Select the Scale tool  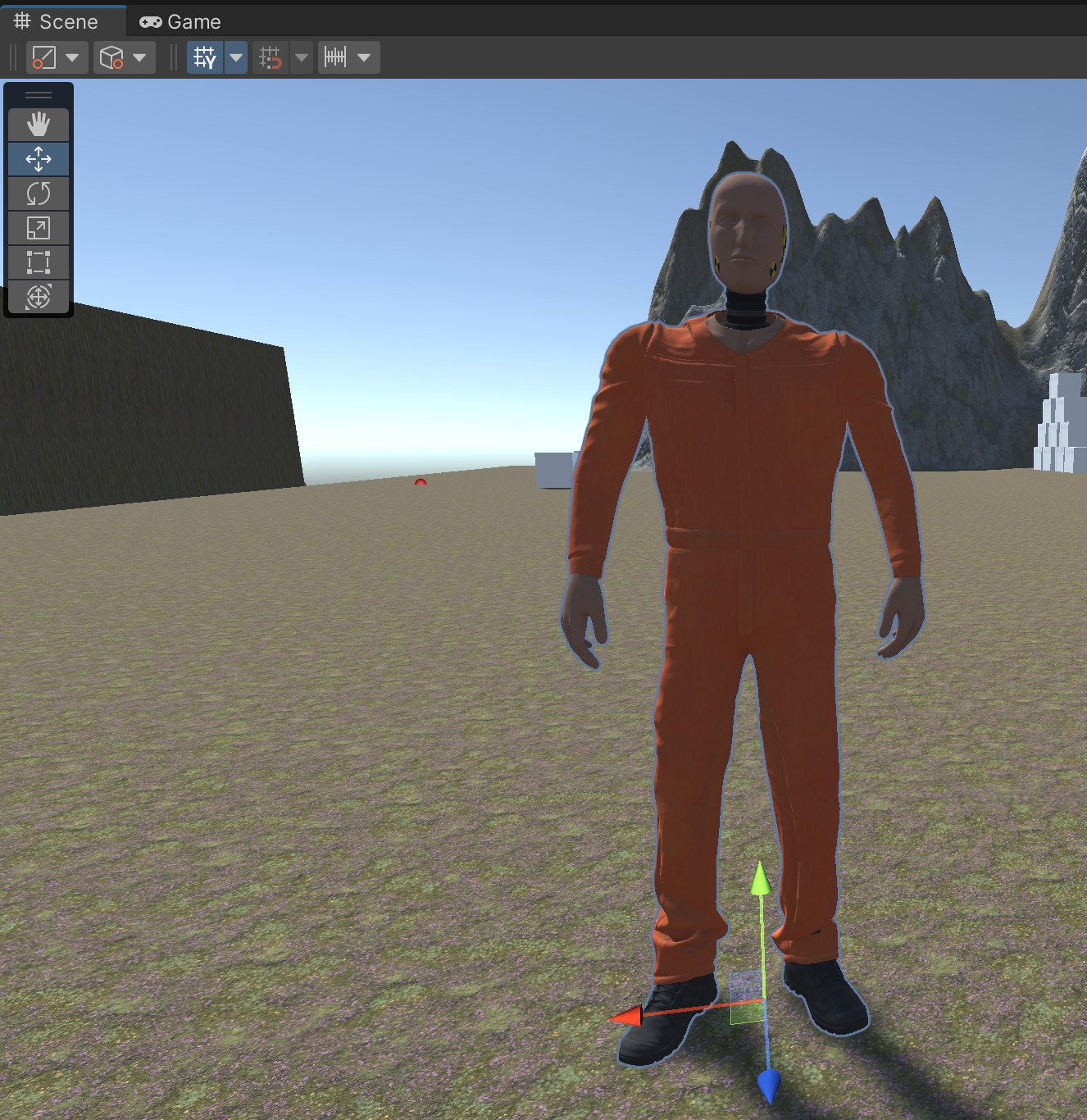click(39, 228)
